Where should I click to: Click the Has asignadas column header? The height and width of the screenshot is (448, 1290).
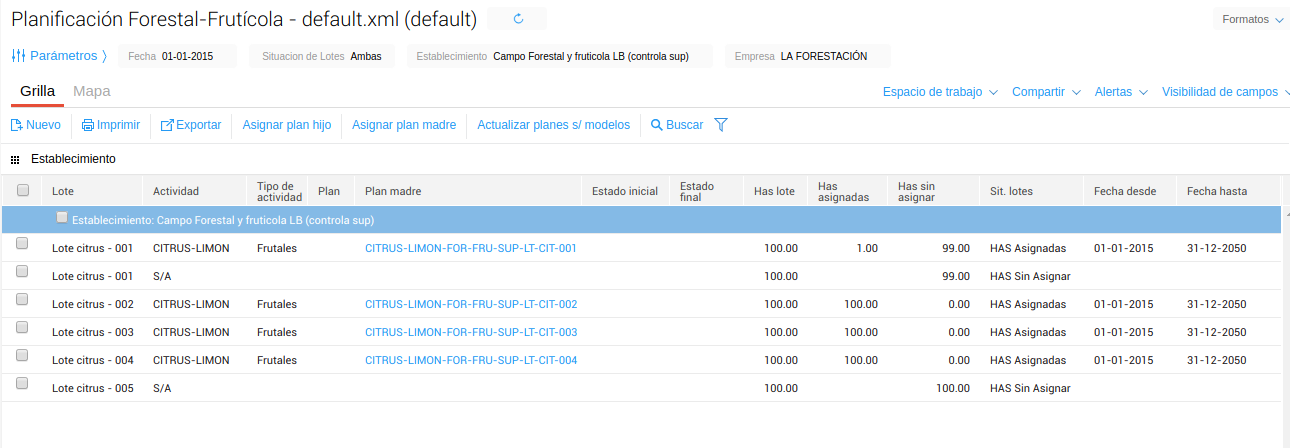click(x=843, y=191)
